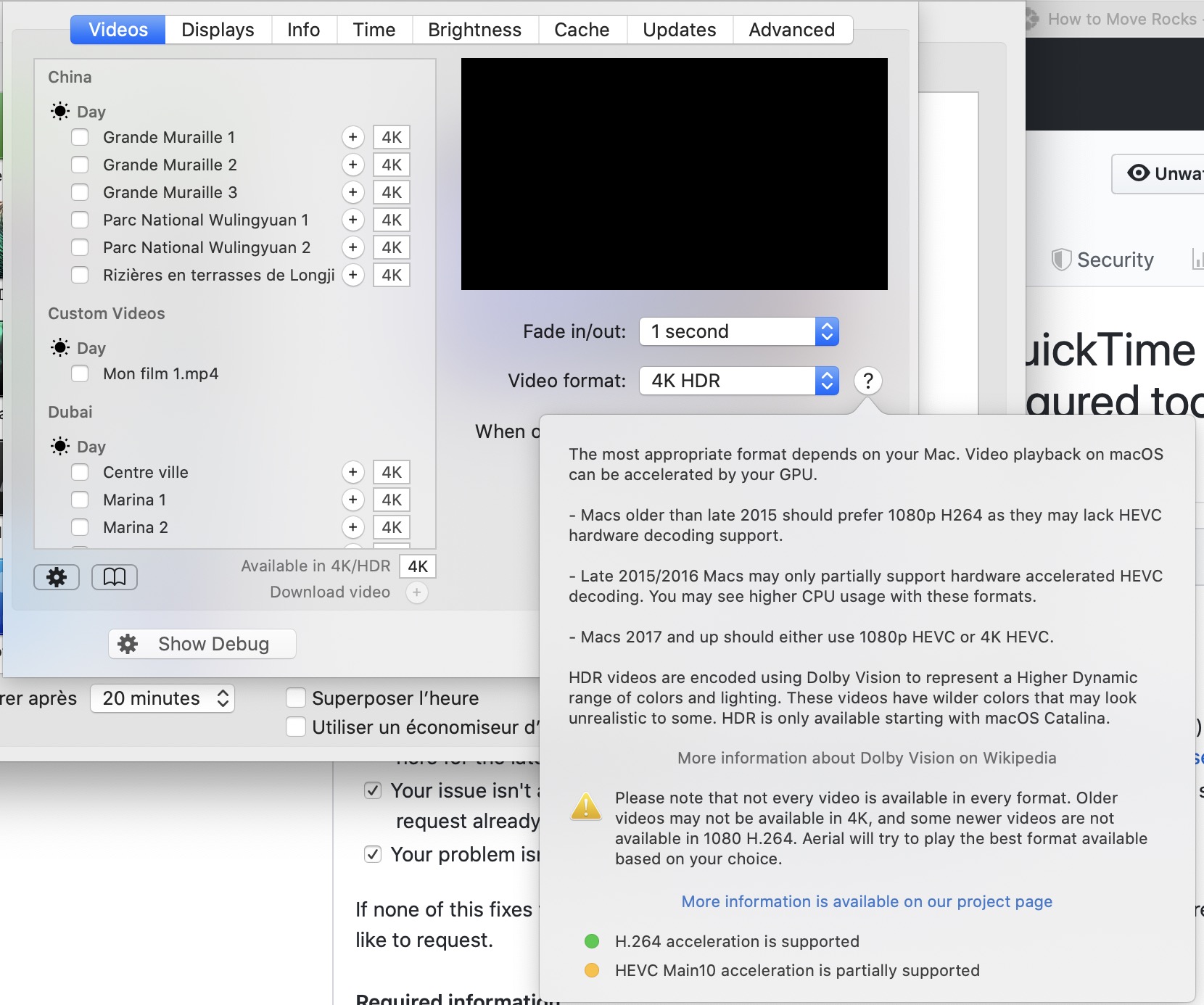Click 4K badge for Grande Muraille 3
1204x1005 pixels.
click(x=392, y=192)
